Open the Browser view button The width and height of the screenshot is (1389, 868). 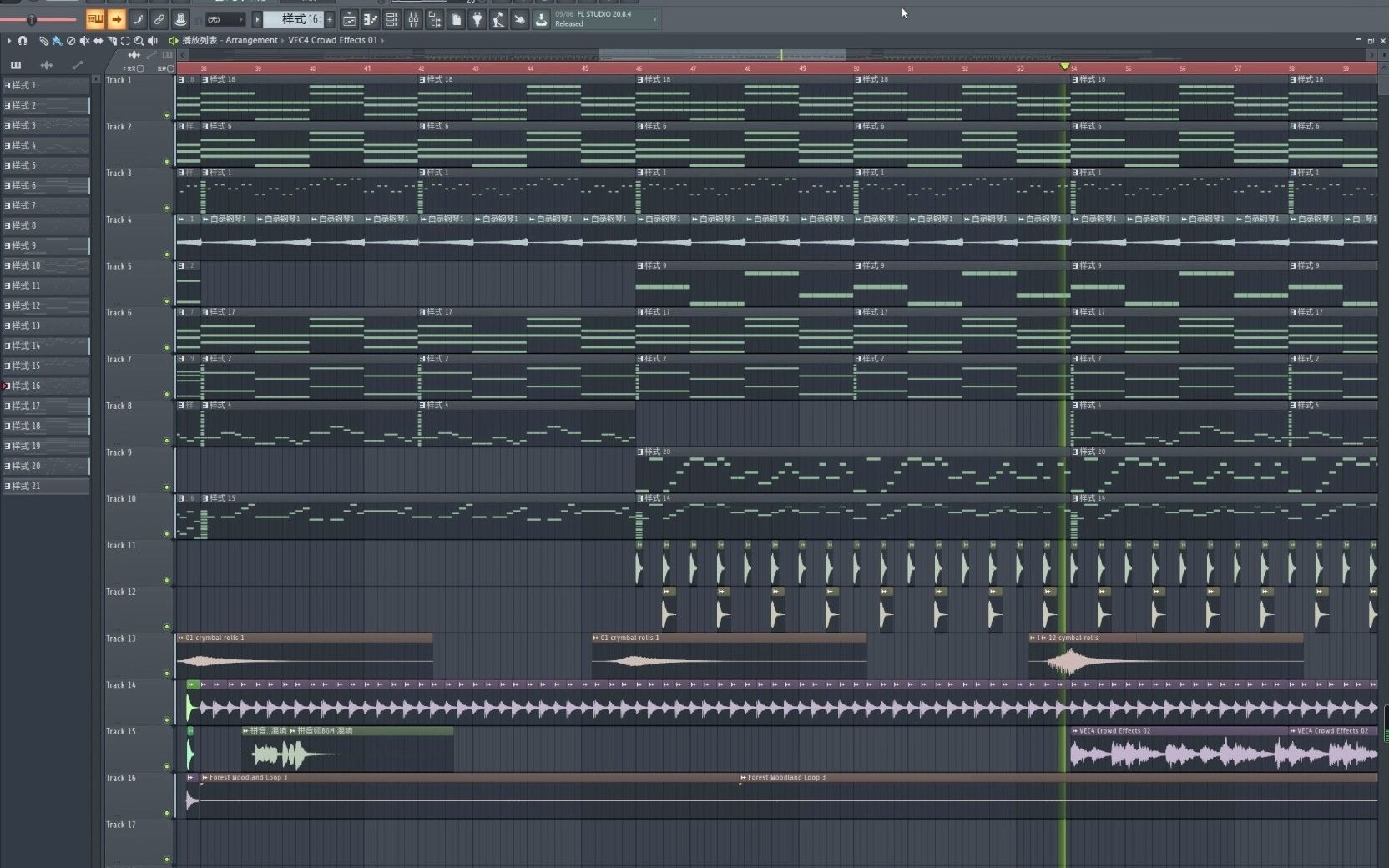tap(435, 19)
